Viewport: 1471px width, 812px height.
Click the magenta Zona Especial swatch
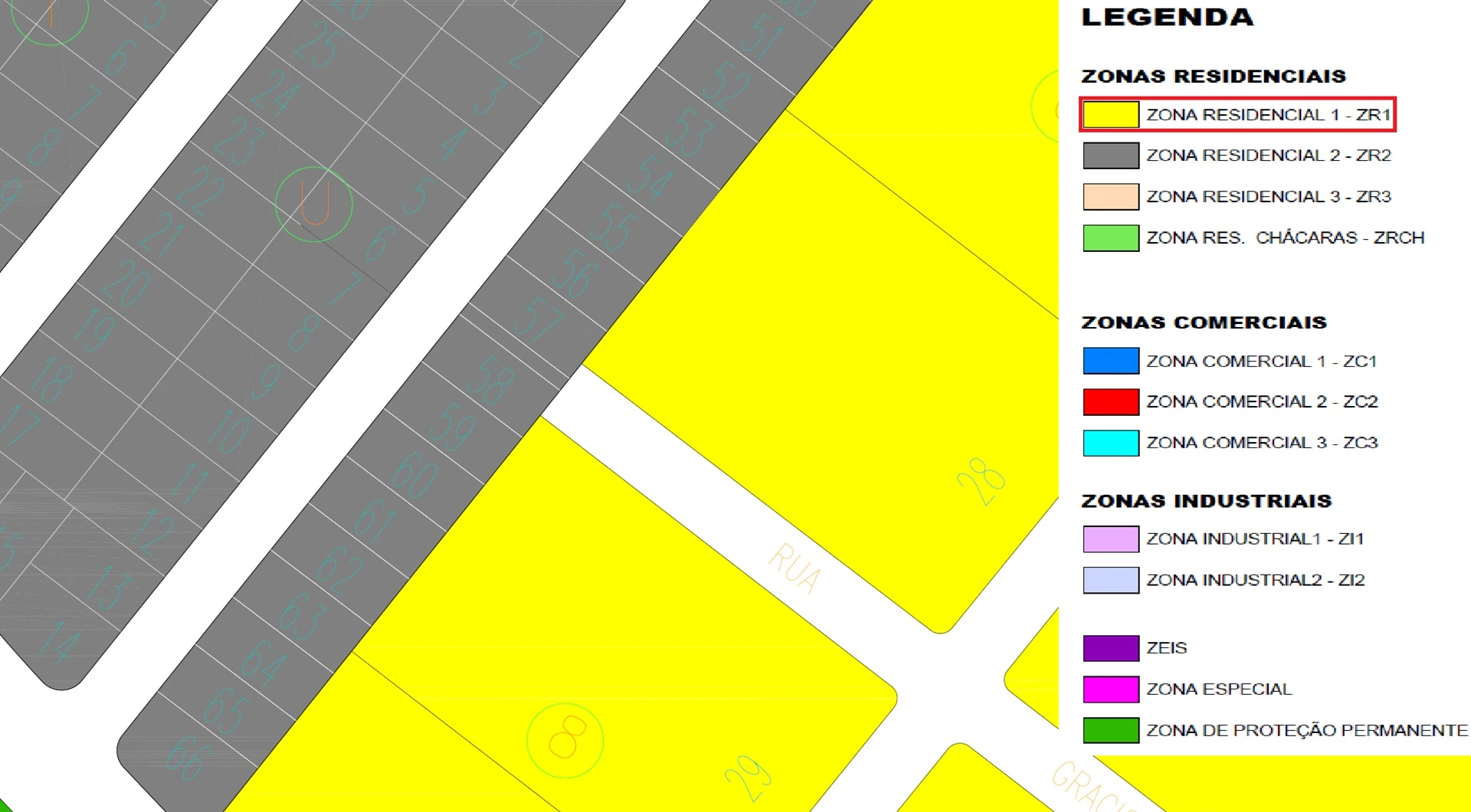coord(1110,689)
